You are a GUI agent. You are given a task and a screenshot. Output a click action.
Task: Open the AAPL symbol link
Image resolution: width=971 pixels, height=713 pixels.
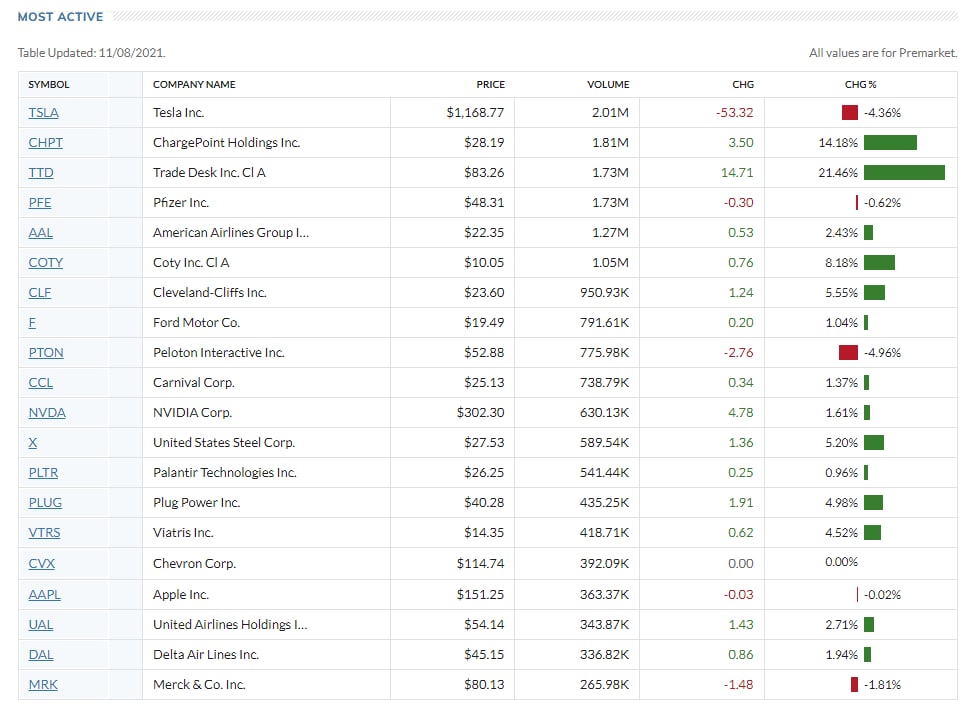pos(45,595)
